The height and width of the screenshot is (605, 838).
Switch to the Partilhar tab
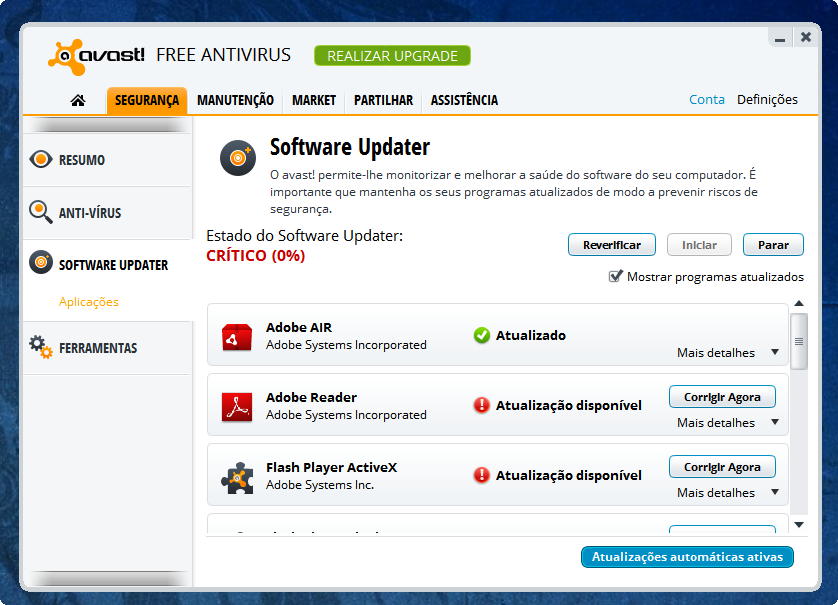click(x=383, y=100)
